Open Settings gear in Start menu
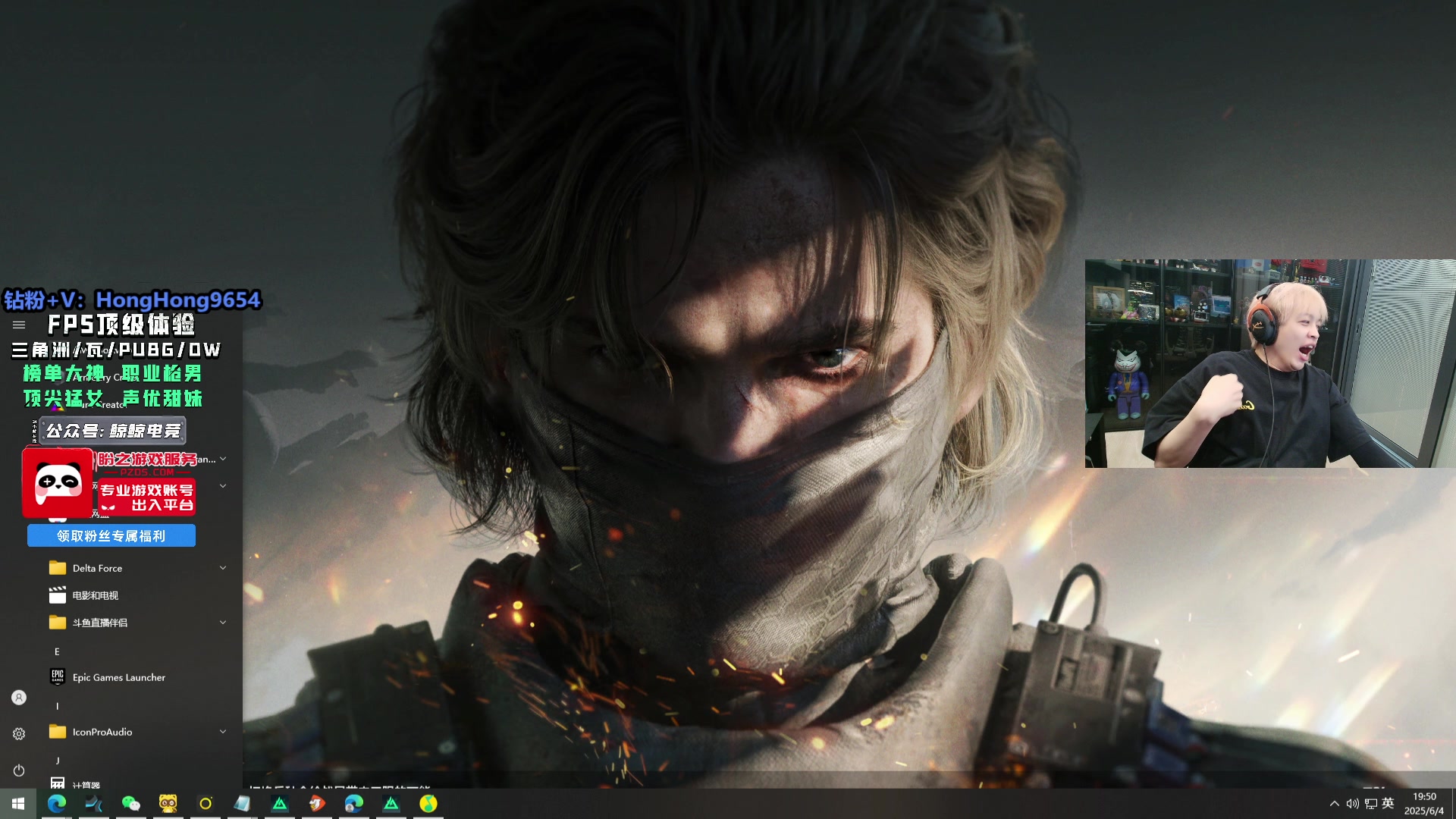 point(19,734)
